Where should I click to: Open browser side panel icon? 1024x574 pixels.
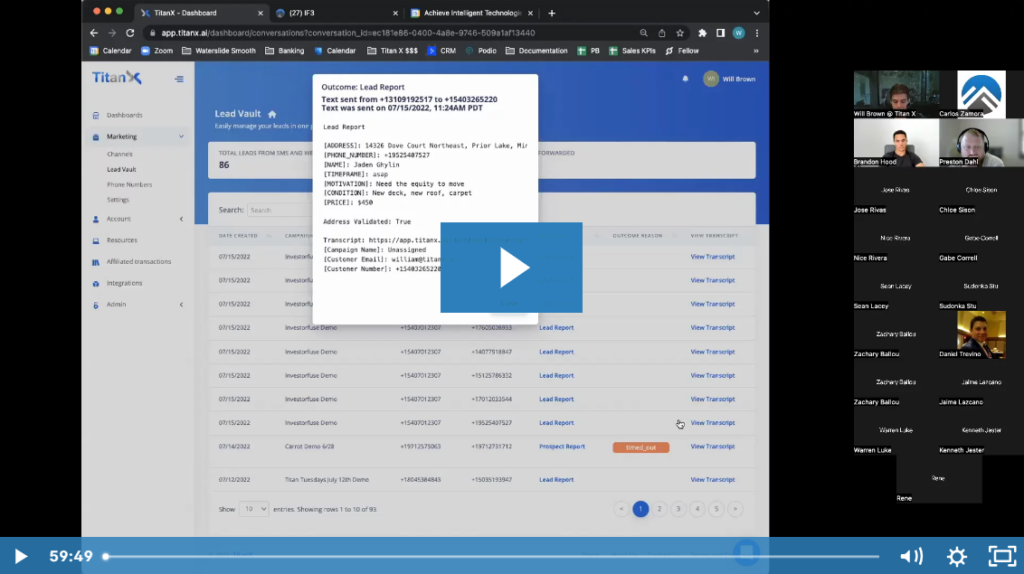pos(720,33)
